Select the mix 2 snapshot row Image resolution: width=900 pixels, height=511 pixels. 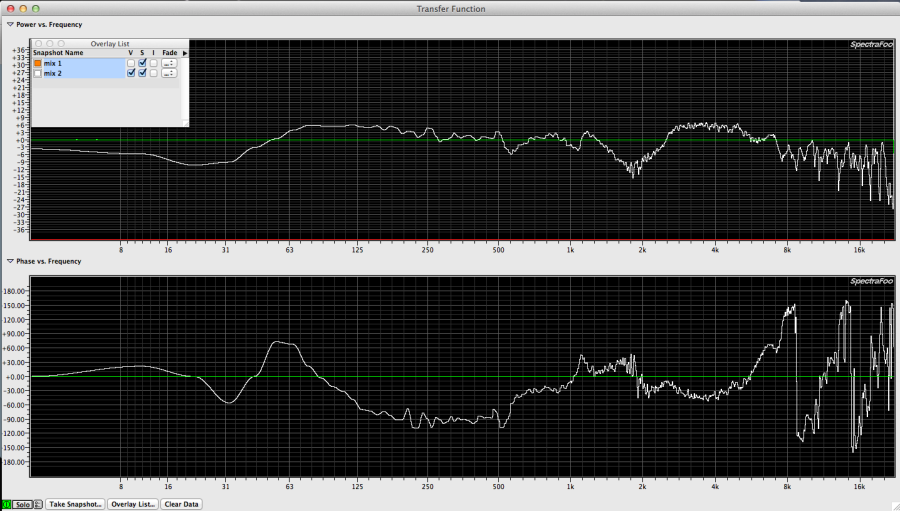[x=80, y=73]
